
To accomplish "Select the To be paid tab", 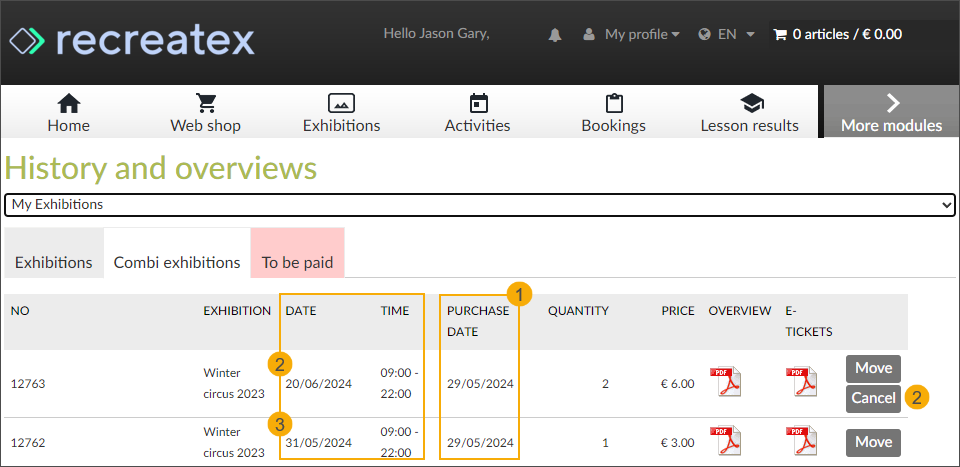I will (297, 262).
